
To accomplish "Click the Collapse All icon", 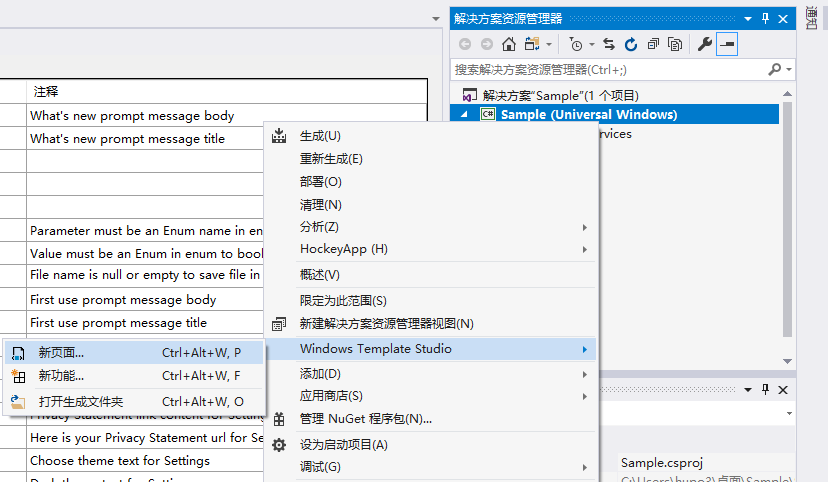I will (653, 44).
